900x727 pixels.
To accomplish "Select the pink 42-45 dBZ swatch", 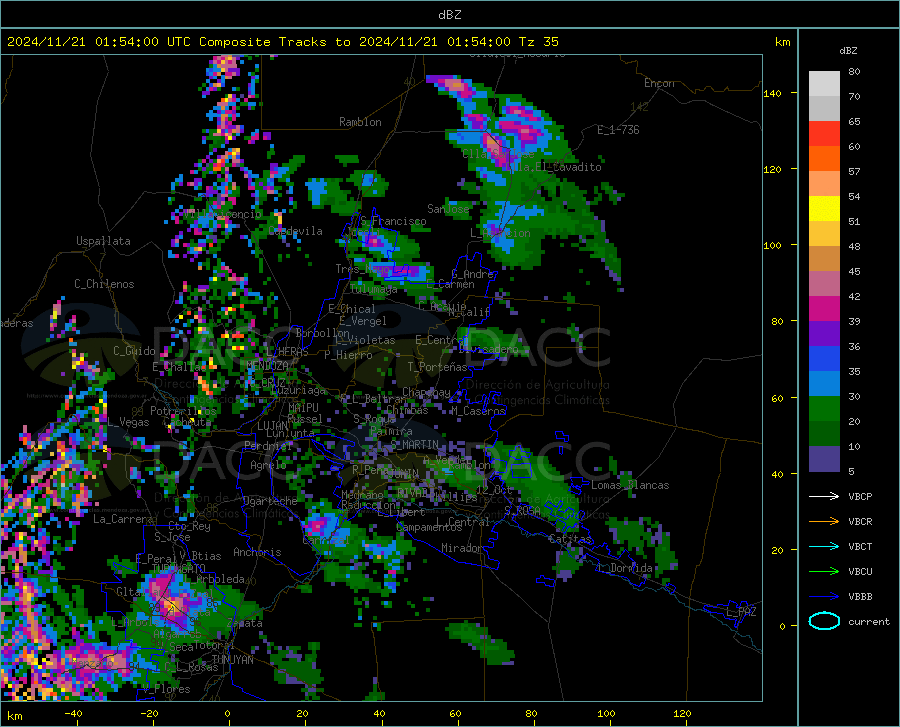I will 824,284.
